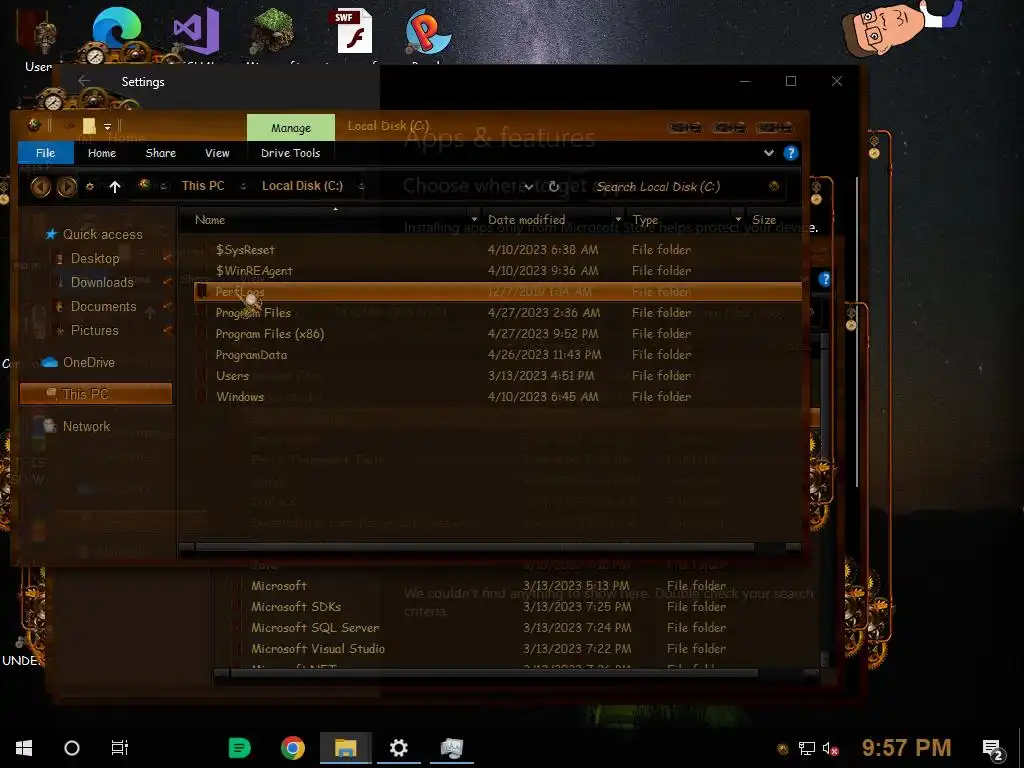The width and height of the screenshot is (1024, 768).
Task: Click the File Explorer Forward arrow button
Action: 66,187
